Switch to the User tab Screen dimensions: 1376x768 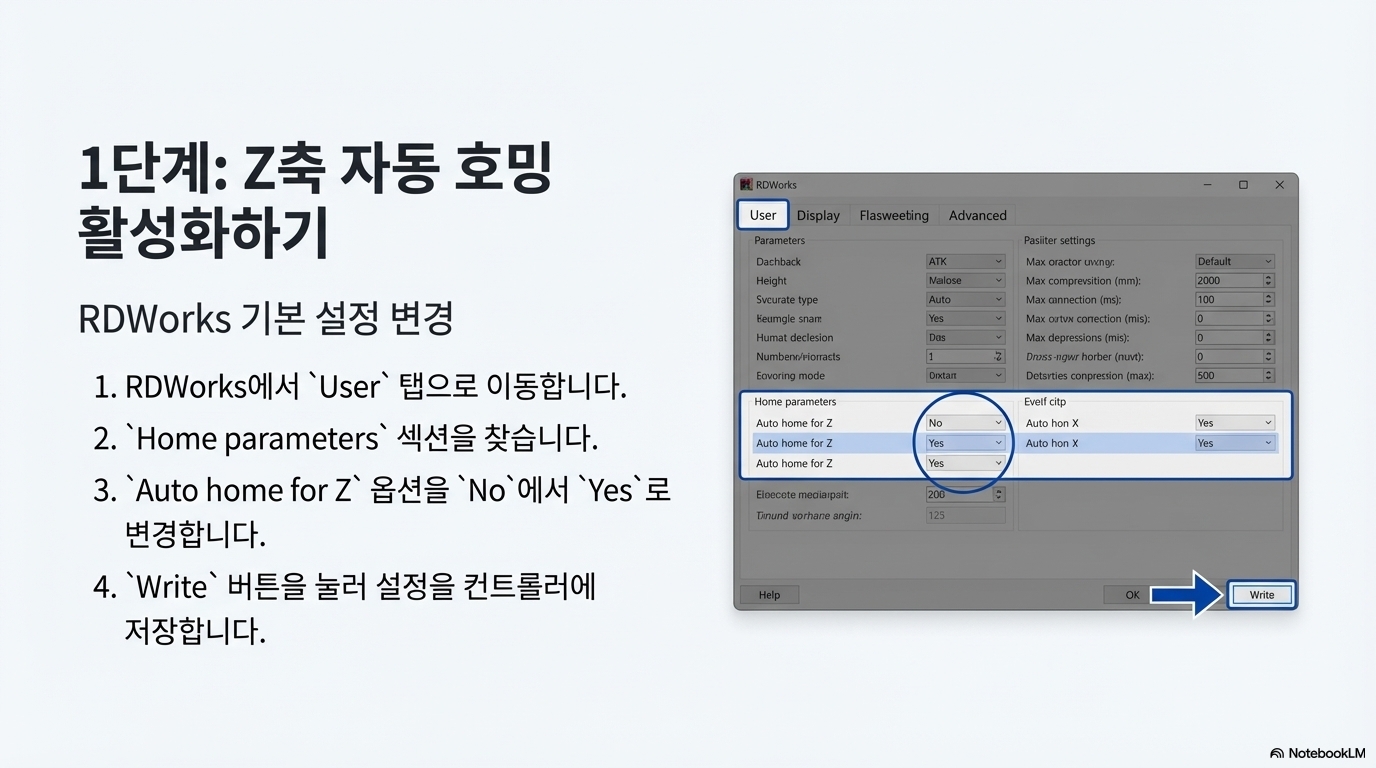(763, 215)
